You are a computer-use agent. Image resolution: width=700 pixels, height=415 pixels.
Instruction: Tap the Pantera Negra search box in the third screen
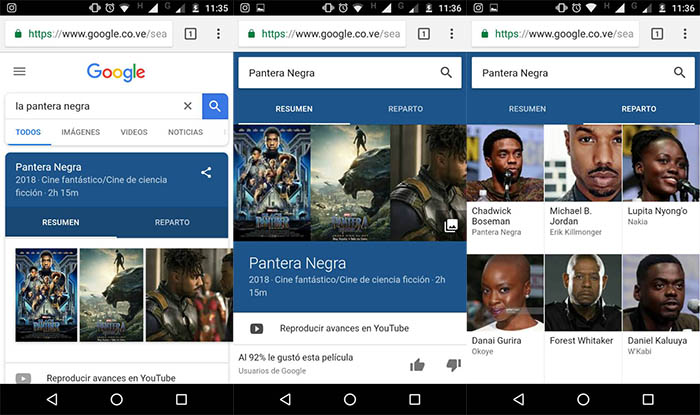583,73
